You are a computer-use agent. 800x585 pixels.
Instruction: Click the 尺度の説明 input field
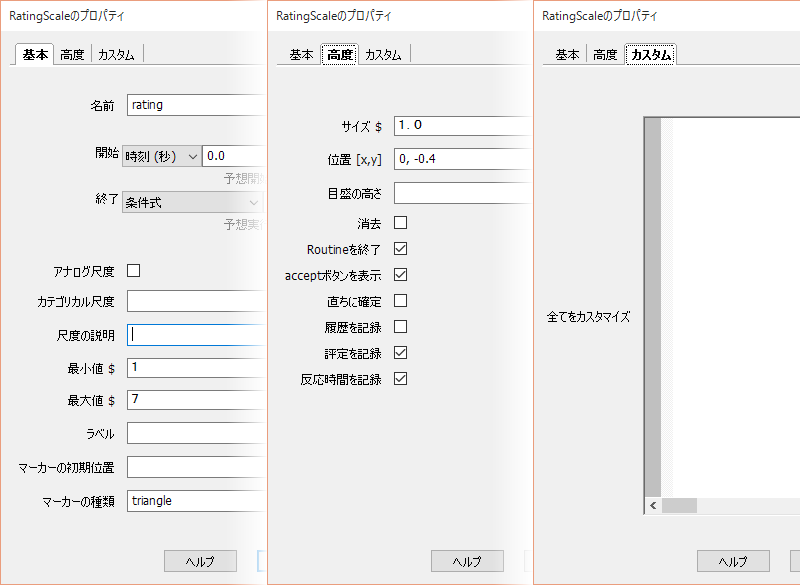pyautogui.click(x=196, y=335)
